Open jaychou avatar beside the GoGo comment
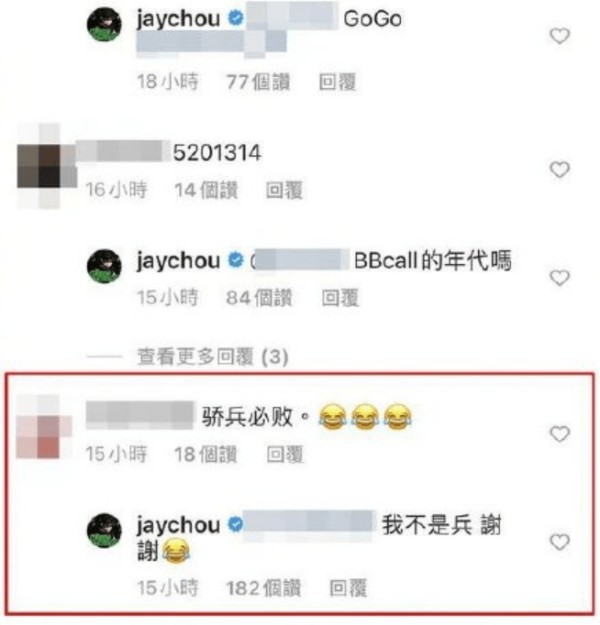The image size is (600, 625). [104, 24]
